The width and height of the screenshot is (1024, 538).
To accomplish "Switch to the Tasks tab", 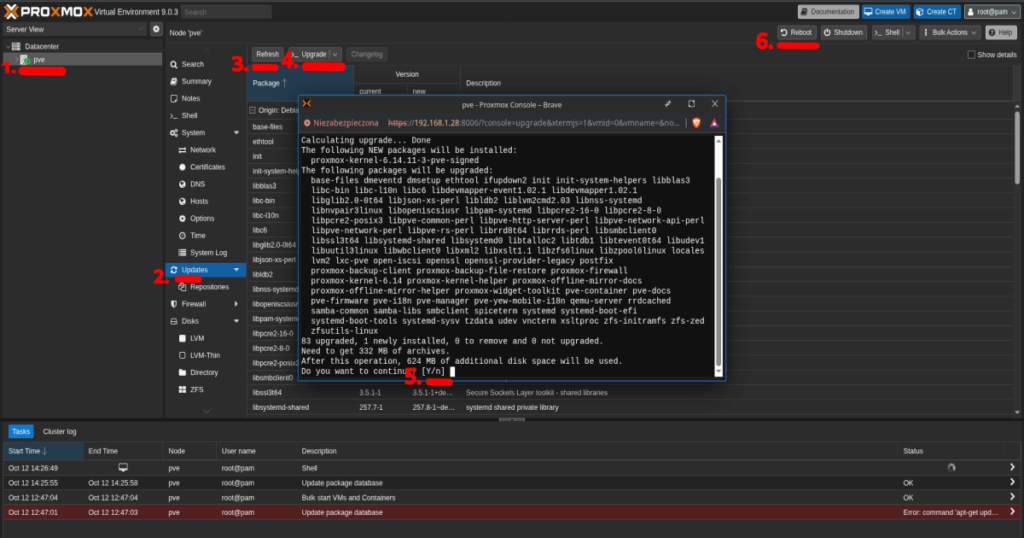I will [x=20, y=432].
